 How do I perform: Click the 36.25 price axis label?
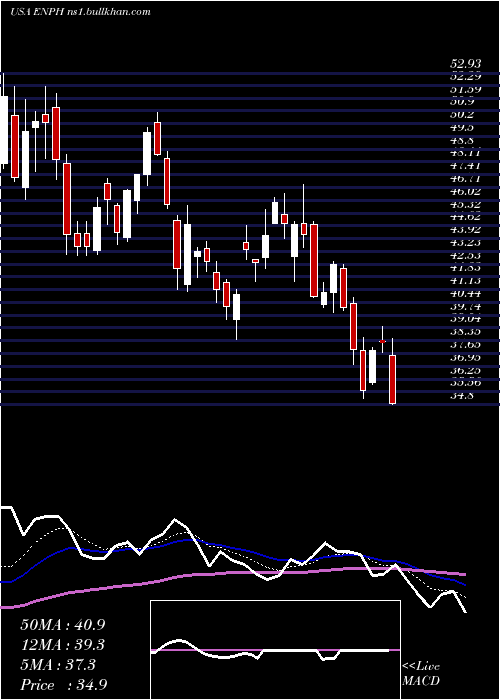point(465,370)
